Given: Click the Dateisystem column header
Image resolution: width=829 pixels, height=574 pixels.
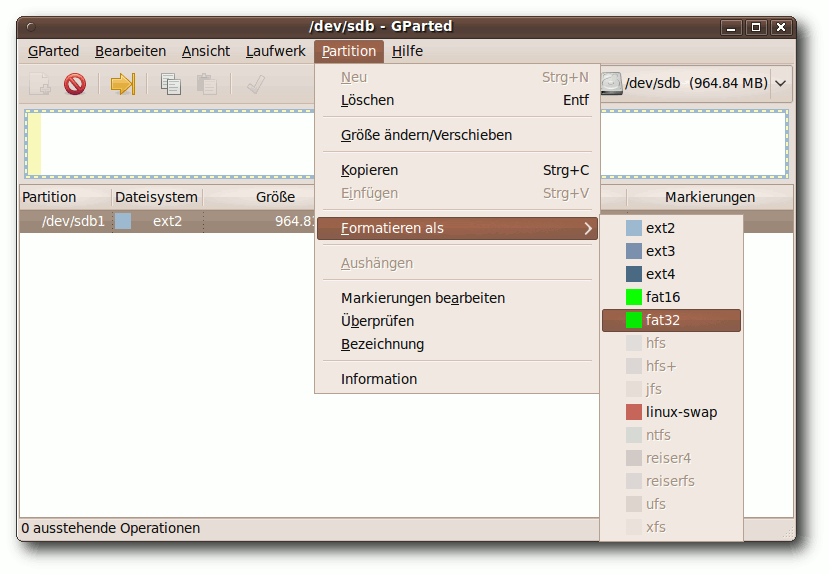Looking at the screenshot, I should pos(156,197).
